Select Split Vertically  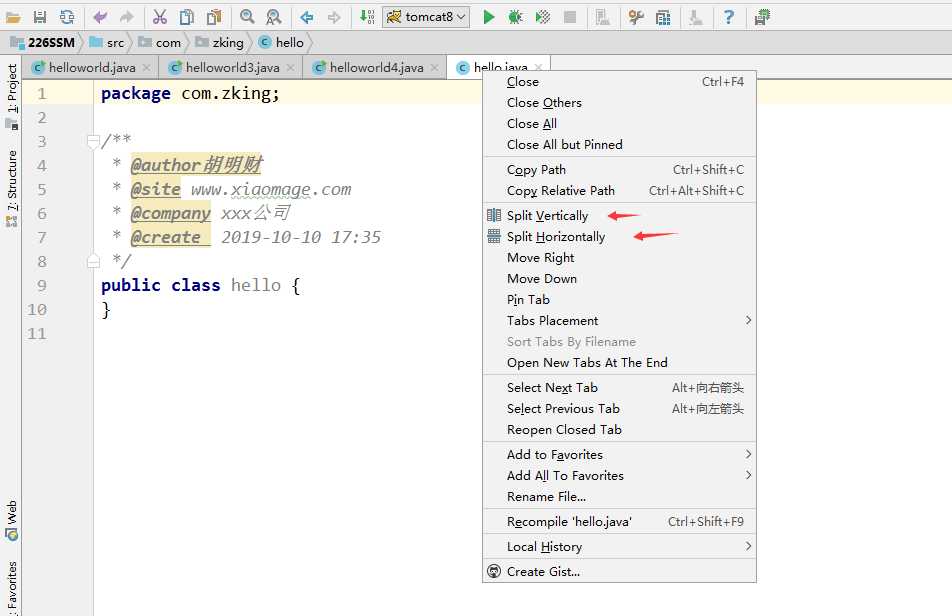(x=619, y=215)
